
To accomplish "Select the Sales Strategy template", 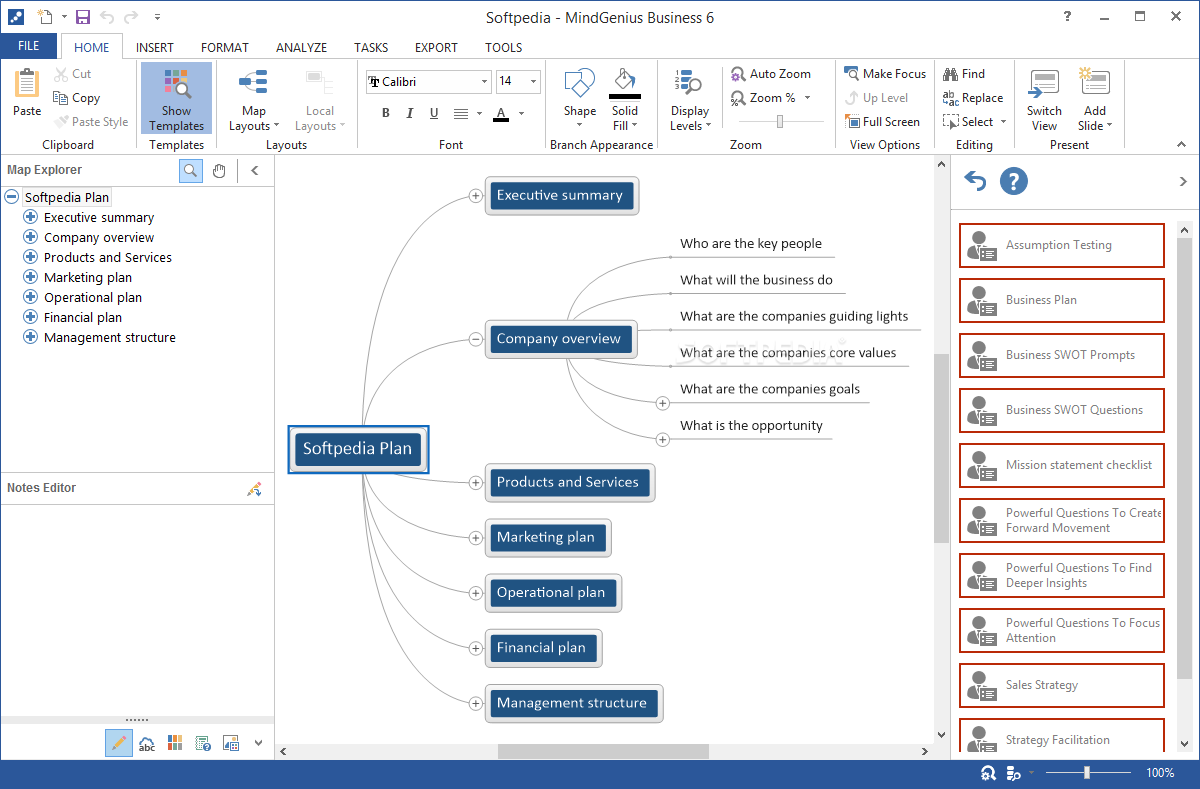I will pos(1061,685).
